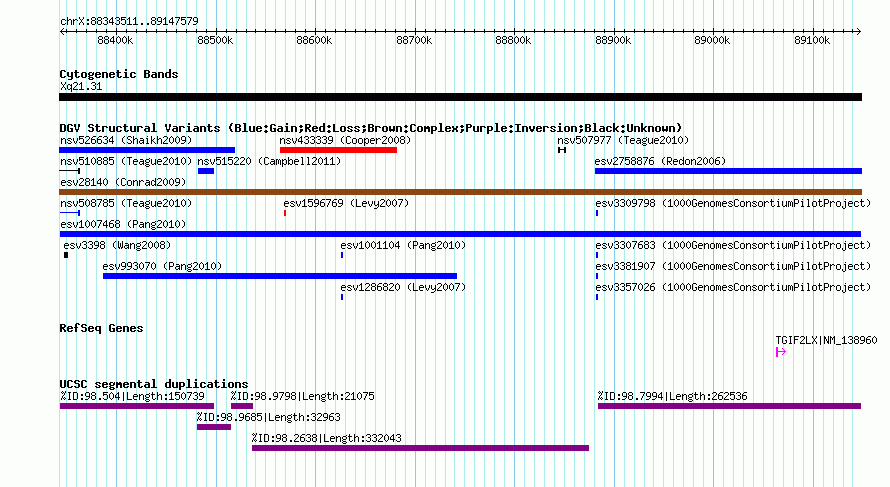
Task: Click the 89000k ruler tick label
Action: click(x=712, y=40)
